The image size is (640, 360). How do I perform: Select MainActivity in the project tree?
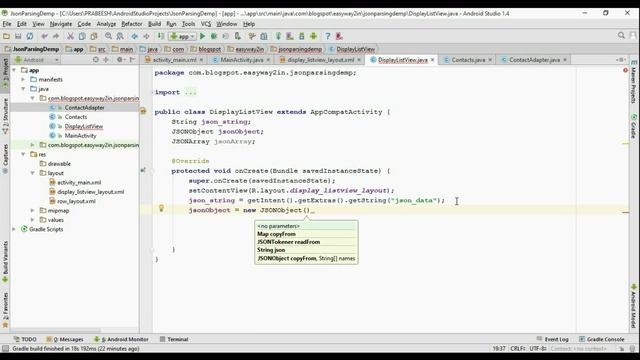click(80, 136)
